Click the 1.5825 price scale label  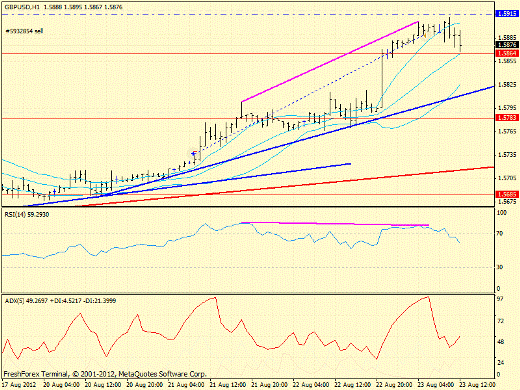click(x=507, y=85)
